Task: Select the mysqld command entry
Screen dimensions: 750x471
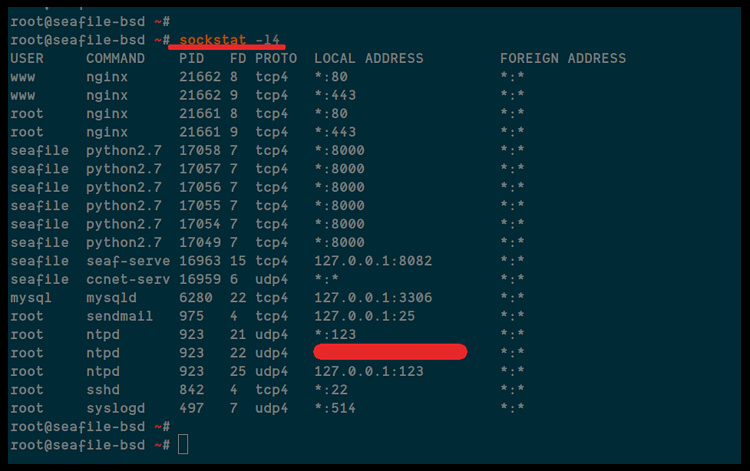Action: point(111,298)
